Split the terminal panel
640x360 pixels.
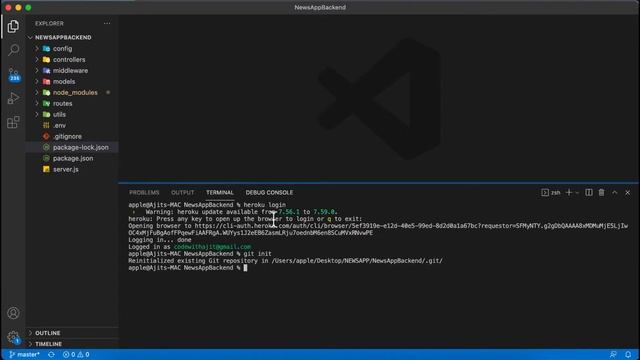coord(589,192)
